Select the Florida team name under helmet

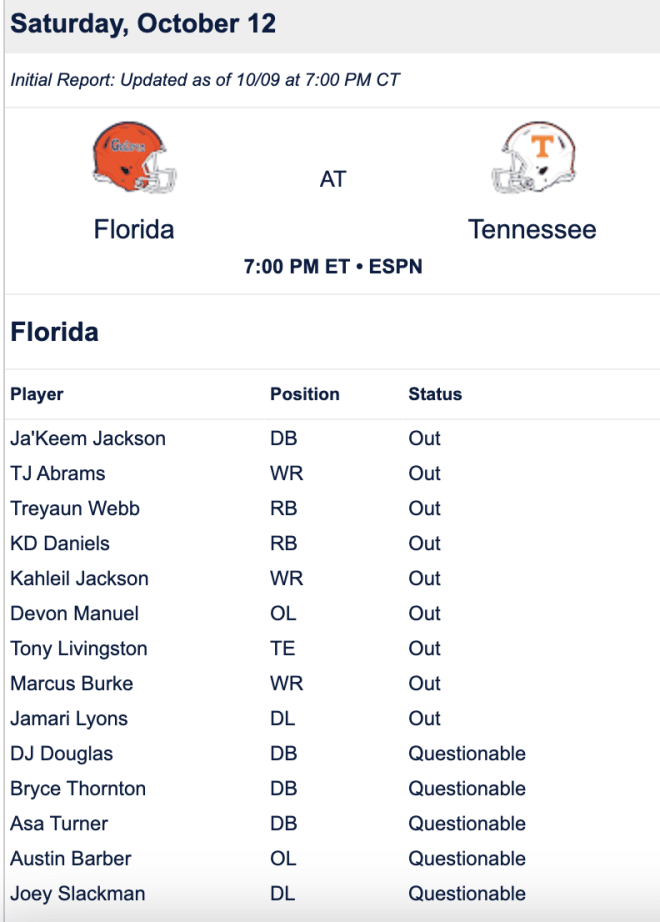(134, 229)
